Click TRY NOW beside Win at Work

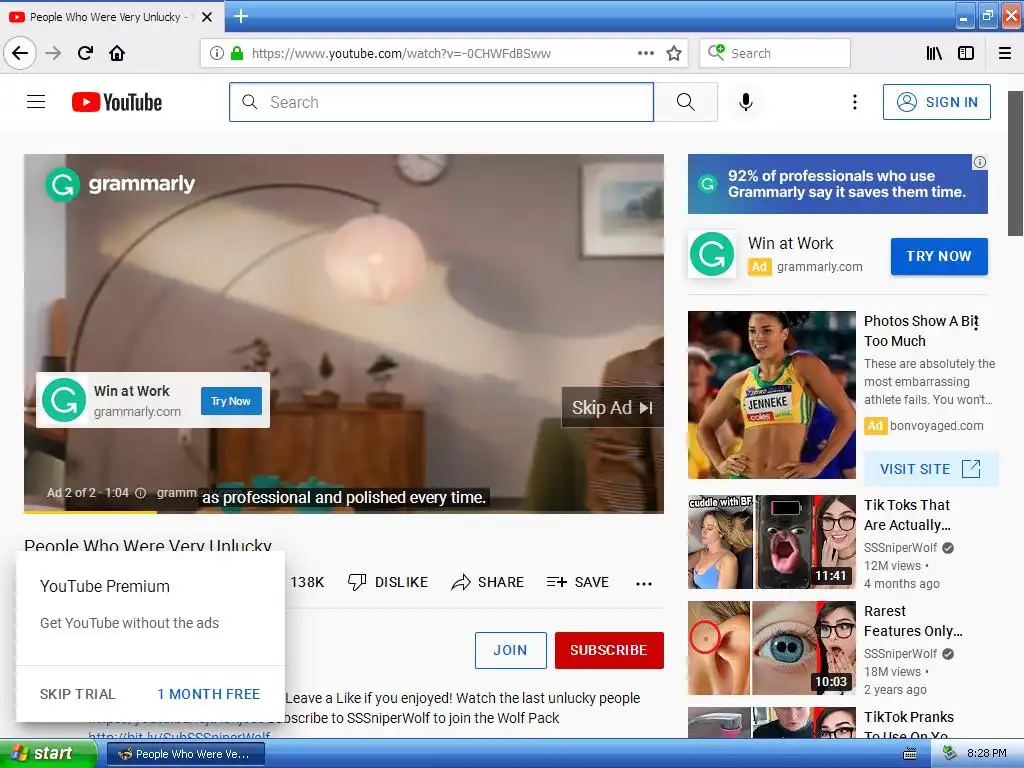939,257
